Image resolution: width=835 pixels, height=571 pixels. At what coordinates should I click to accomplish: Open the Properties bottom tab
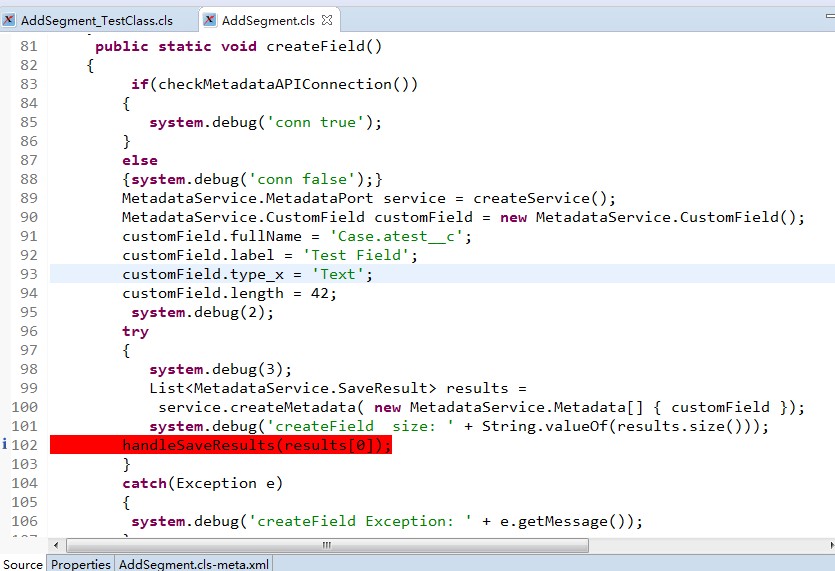[80, 564]
